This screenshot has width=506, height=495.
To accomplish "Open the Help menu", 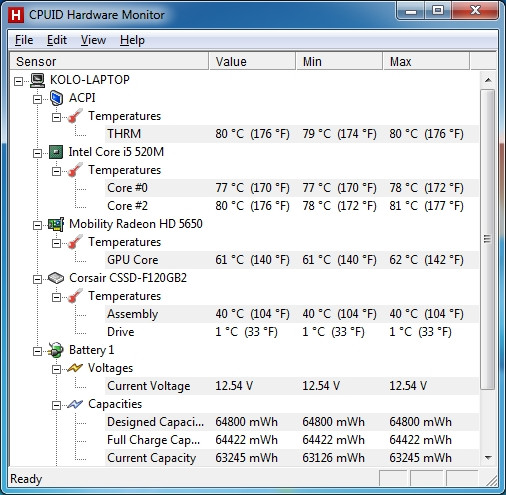I will click(132, 40).
